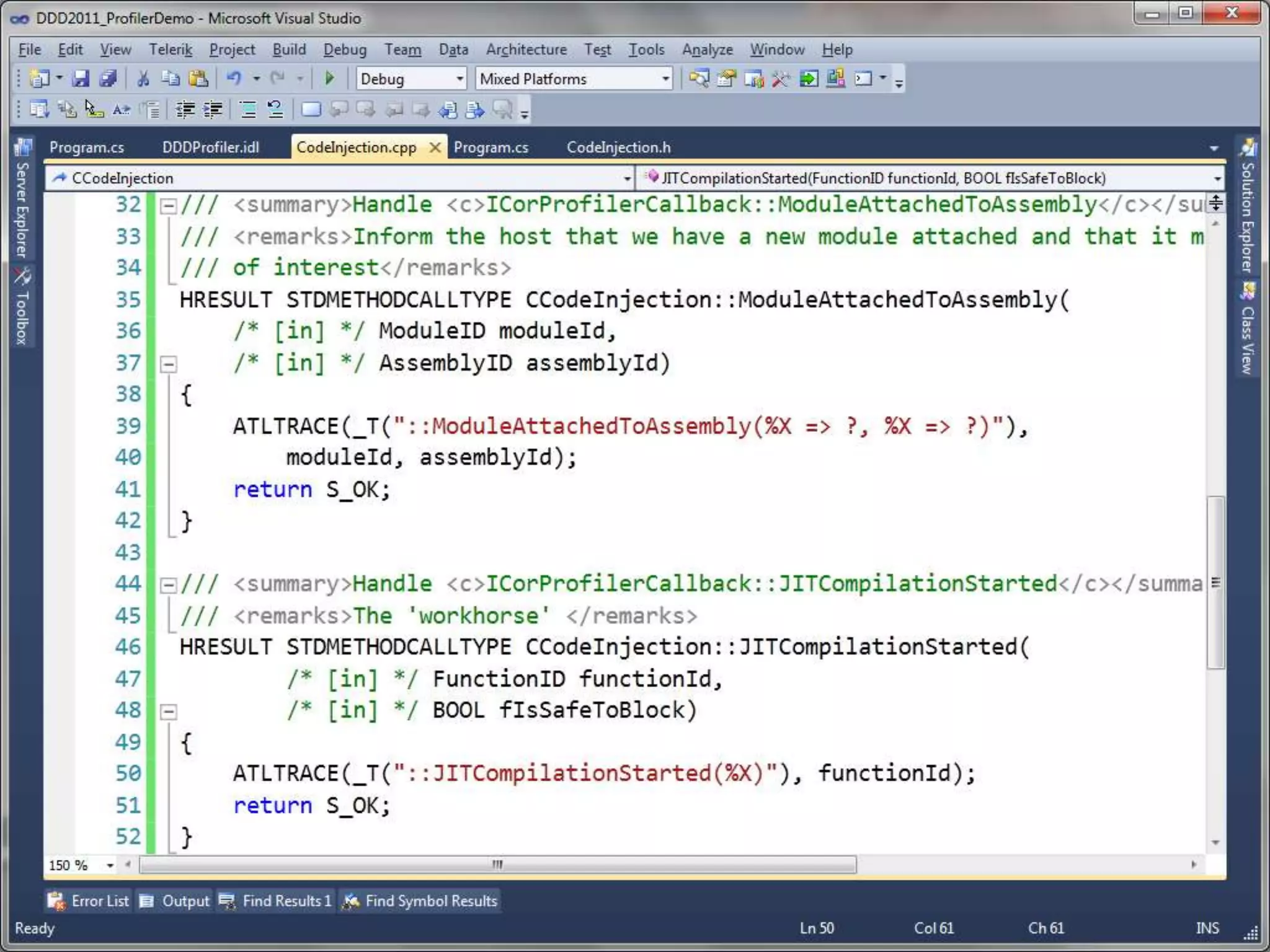Click the Decrease Line Indent icon

[x=185, y=110]
